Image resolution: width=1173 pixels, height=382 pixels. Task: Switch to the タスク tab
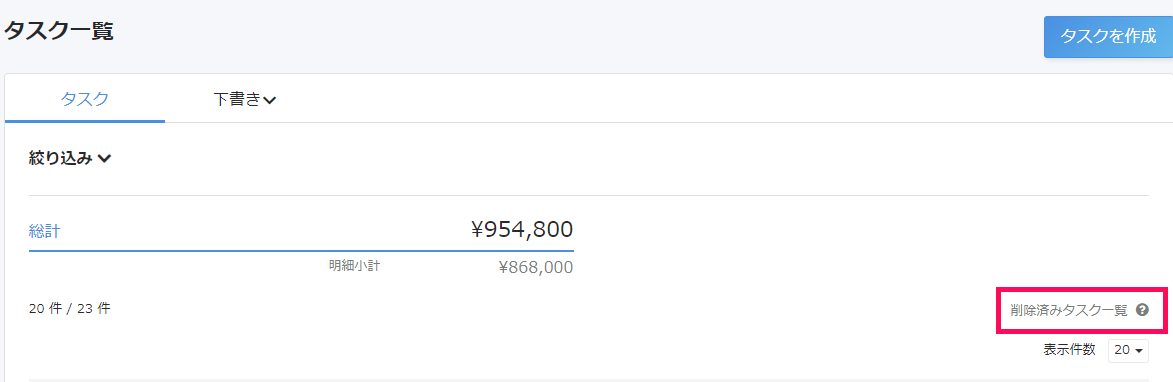pyautogui.click(x=85, y=99)
